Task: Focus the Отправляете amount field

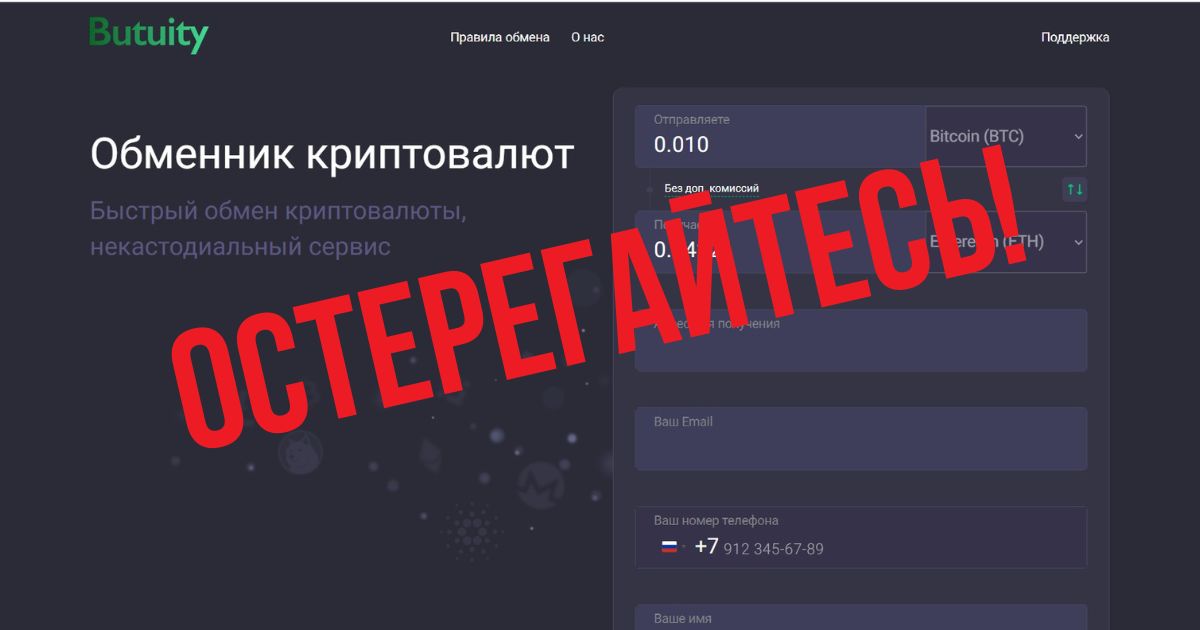Action: (x=780, y=136)
